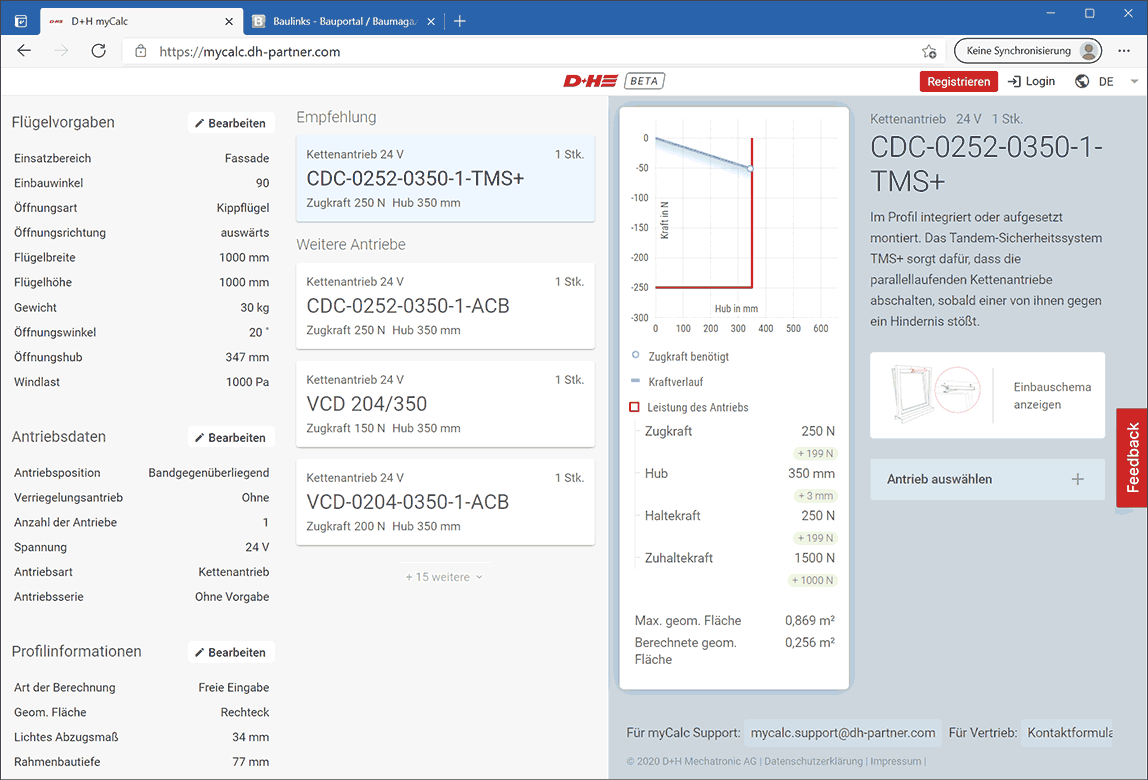Click the 'Freie Eingabe' value
The height and width of the screenshot is (780, 1148).
[x=234, y=687]
